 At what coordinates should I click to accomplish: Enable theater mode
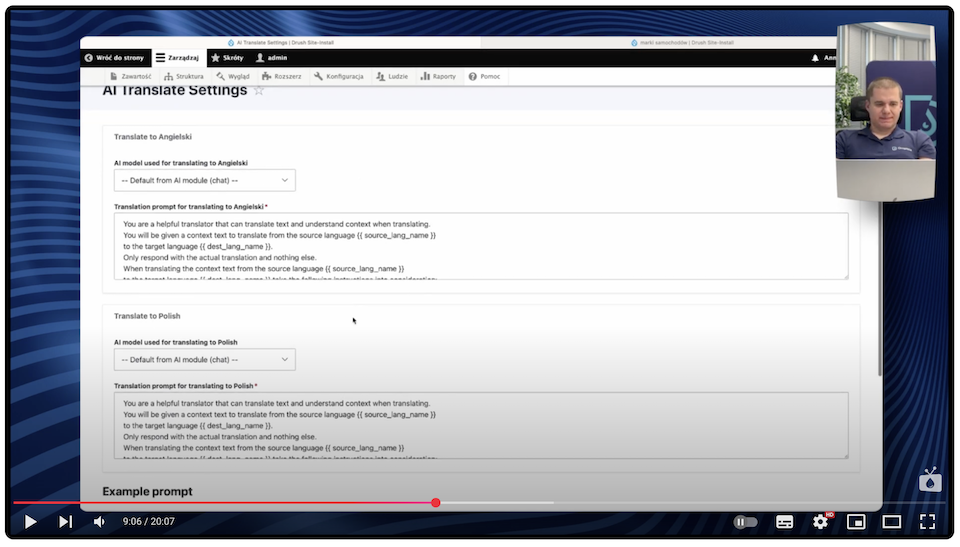891,522
